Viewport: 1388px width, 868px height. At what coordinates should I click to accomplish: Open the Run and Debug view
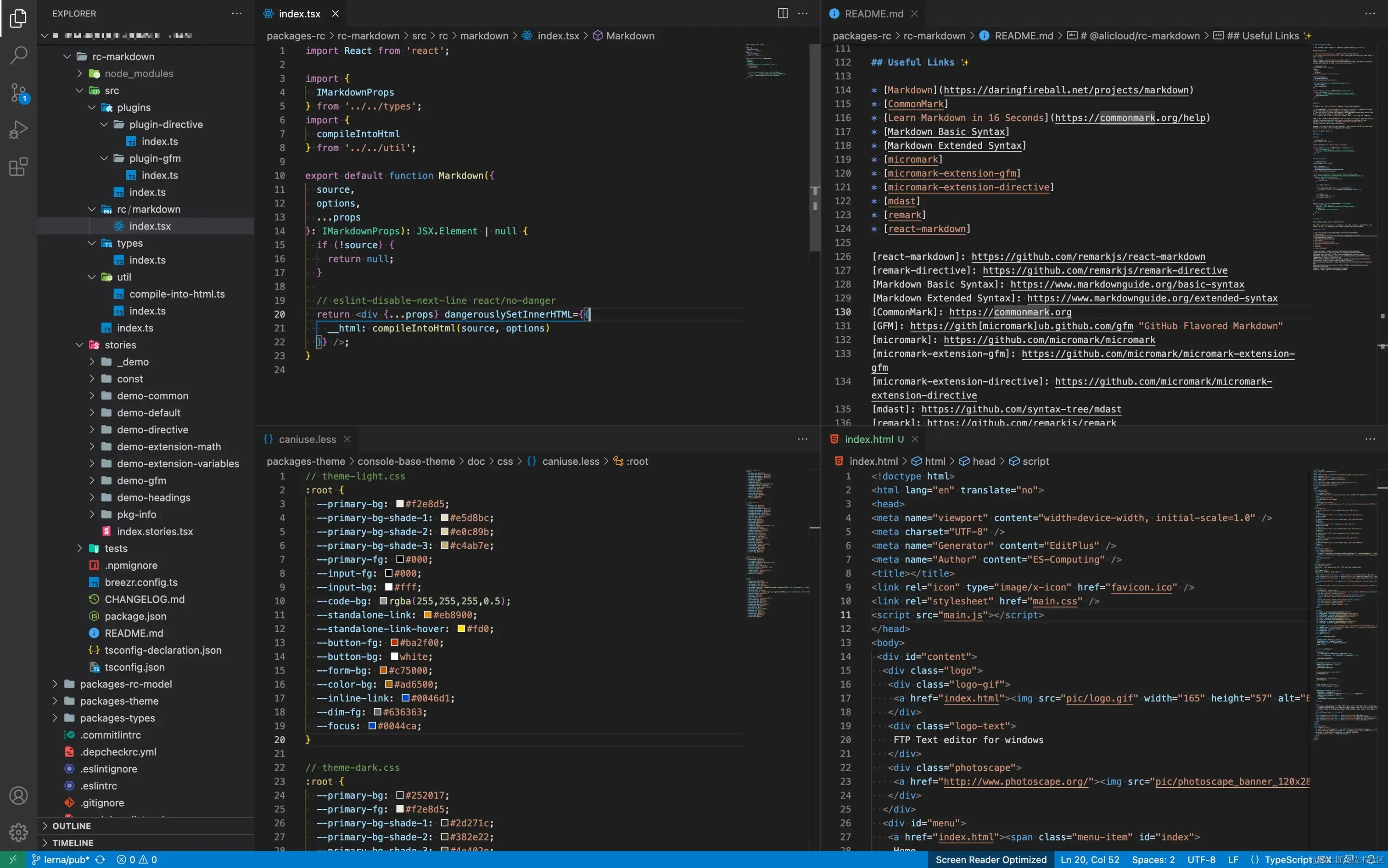[x=18, y=130]
